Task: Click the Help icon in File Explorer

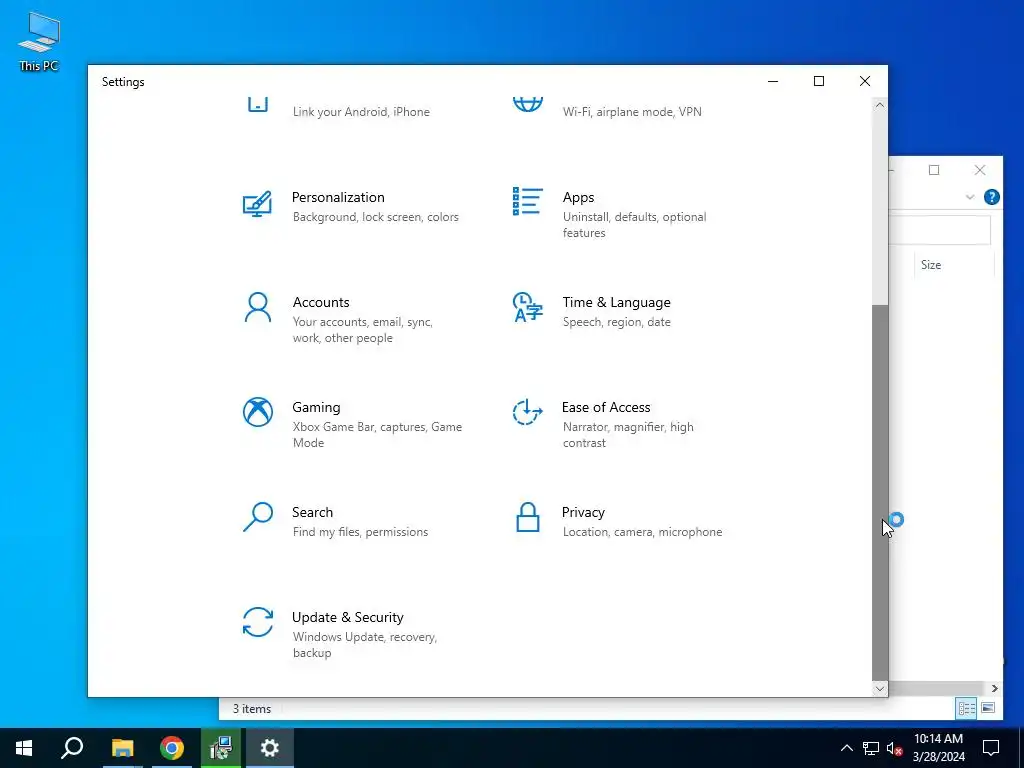Action: coord(991,197)
